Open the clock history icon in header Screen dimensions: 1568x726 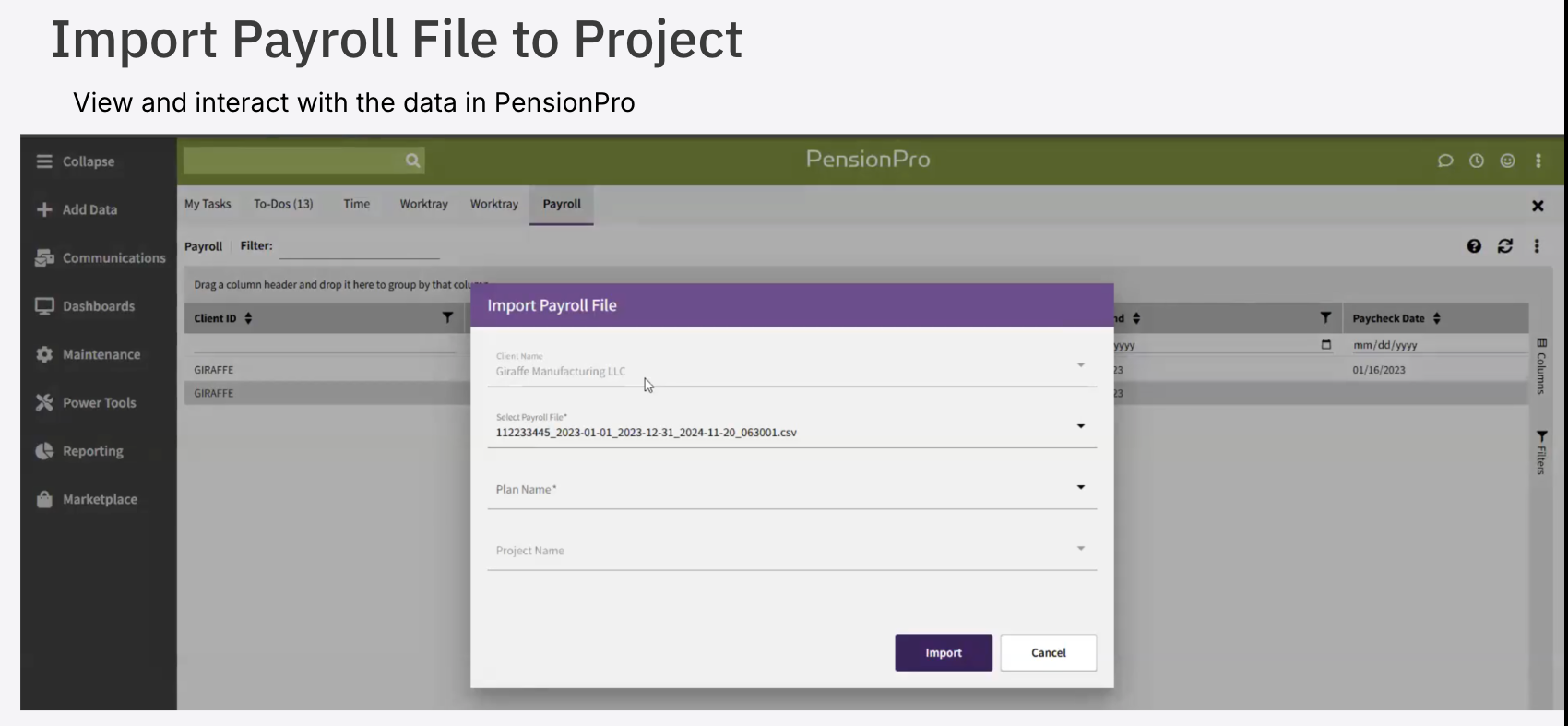coord(1477,161)
